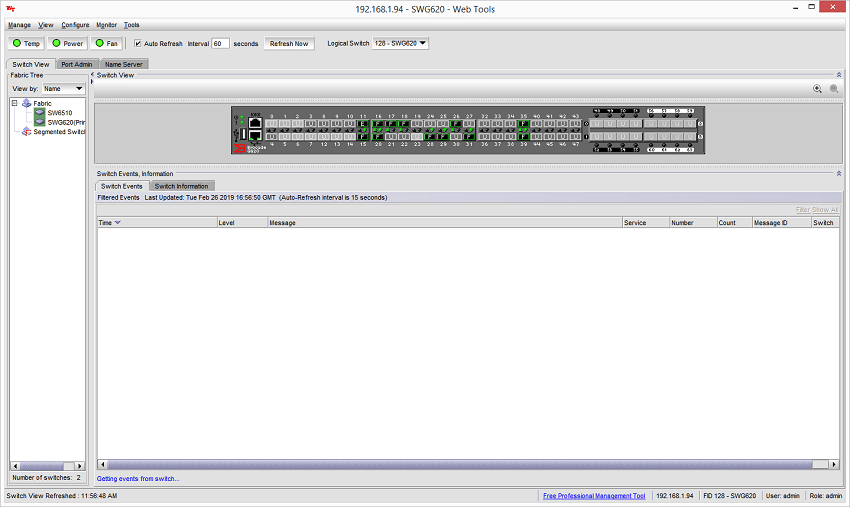The height and width of the screenshot is (507, 850).
Task: Click port 47 on the switch image
Action: (x=576, y=136)
